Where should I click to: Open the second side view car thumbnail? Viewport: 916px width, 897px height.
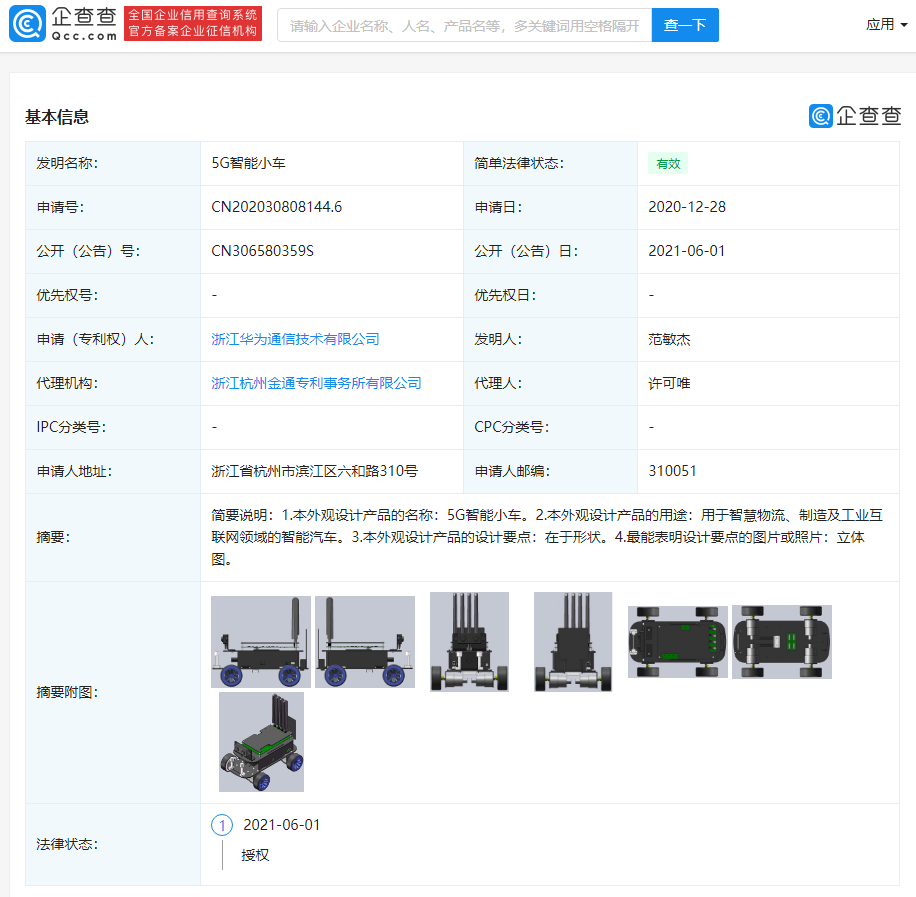(365, 642)
